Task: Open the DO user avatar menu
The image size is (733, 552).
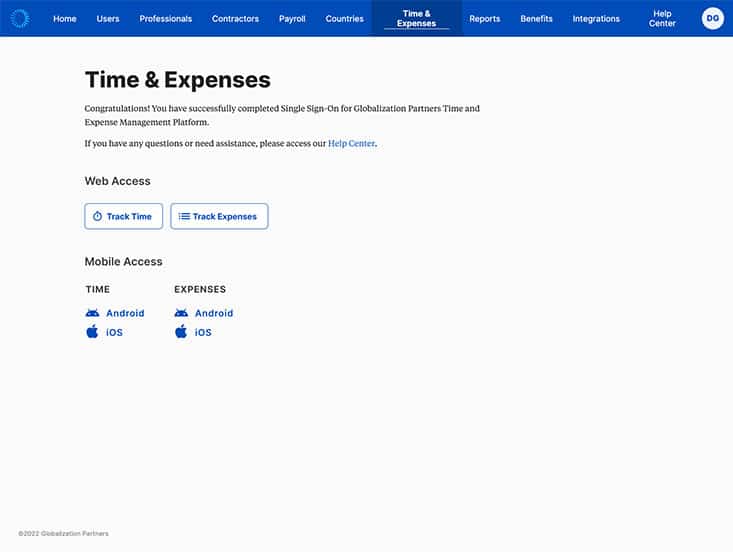Action: (x=712, y=19)
